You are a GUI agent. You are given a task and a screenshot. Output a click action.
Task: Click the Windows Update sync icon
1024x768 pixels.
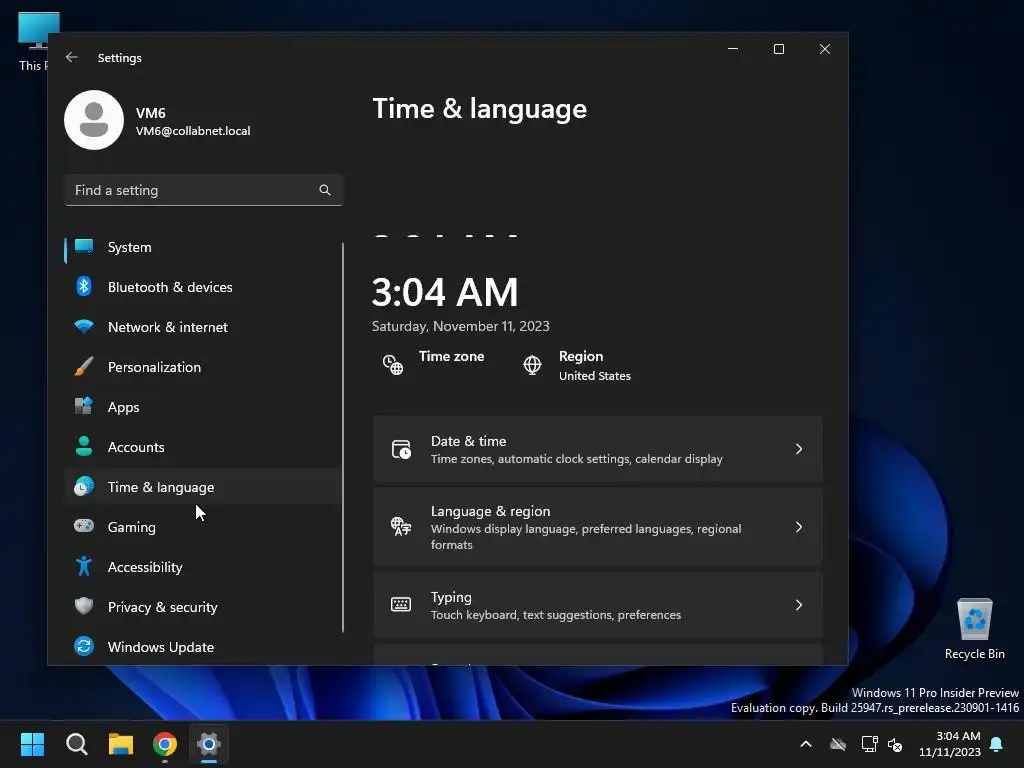pyautogui.click(x=84, y=646)
